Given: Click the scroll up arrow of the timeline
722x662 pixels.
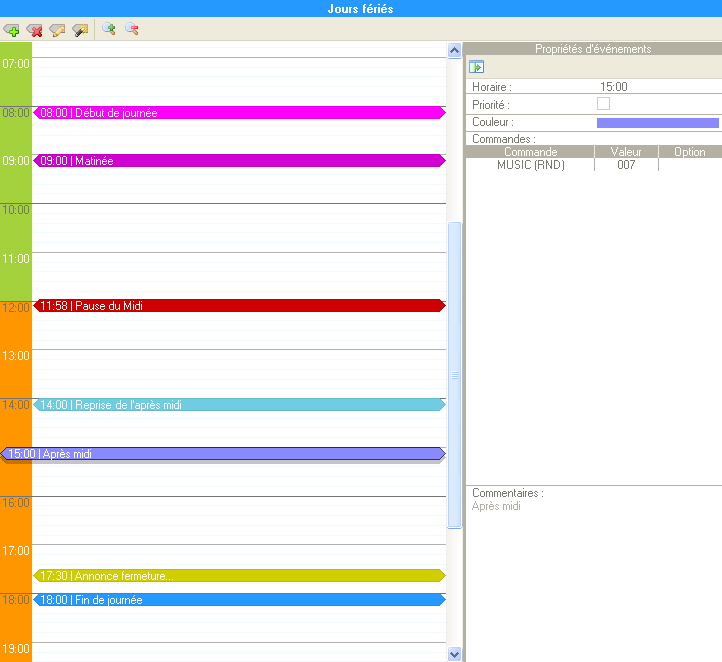Looking at the screenshot, I should pyautogui.click(x=454, y=50).
